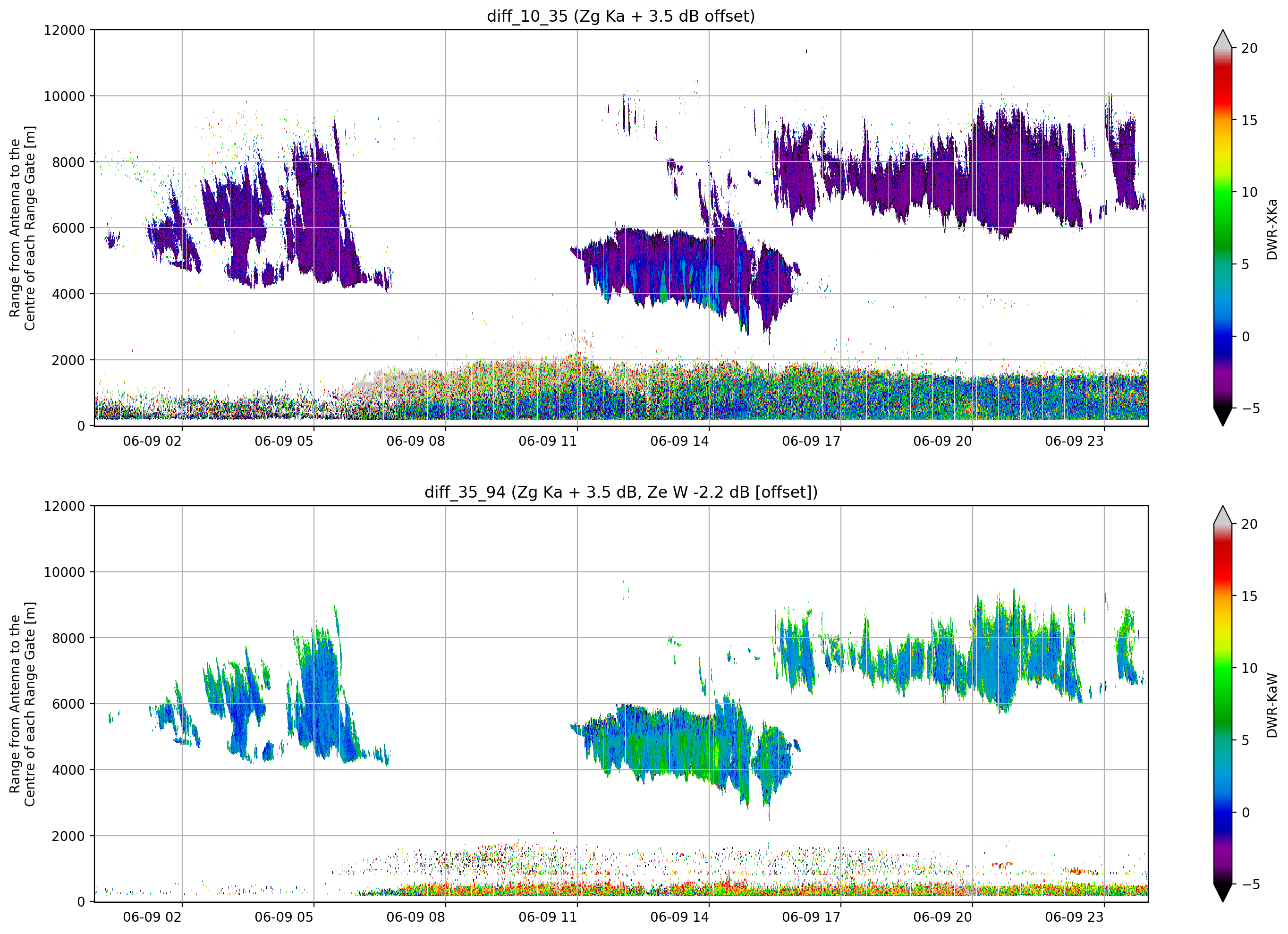Click the '06-09 05' tick in the diff_10_35 plot
Viewport: 1288px width, 934px height.
pyautogui.click(x=284, y=442)
